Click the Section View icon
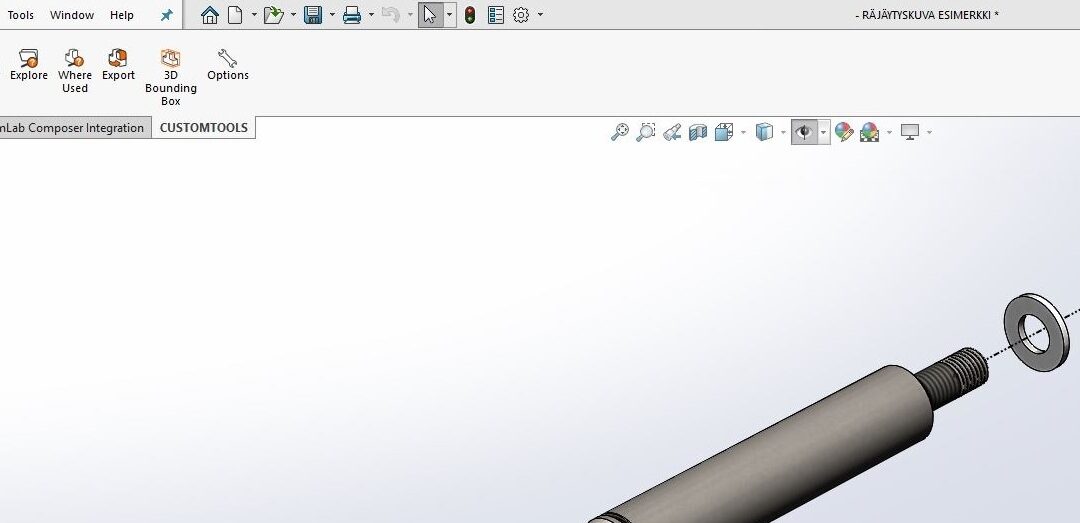Viewport: 1080px width, 523px height. 698,132
